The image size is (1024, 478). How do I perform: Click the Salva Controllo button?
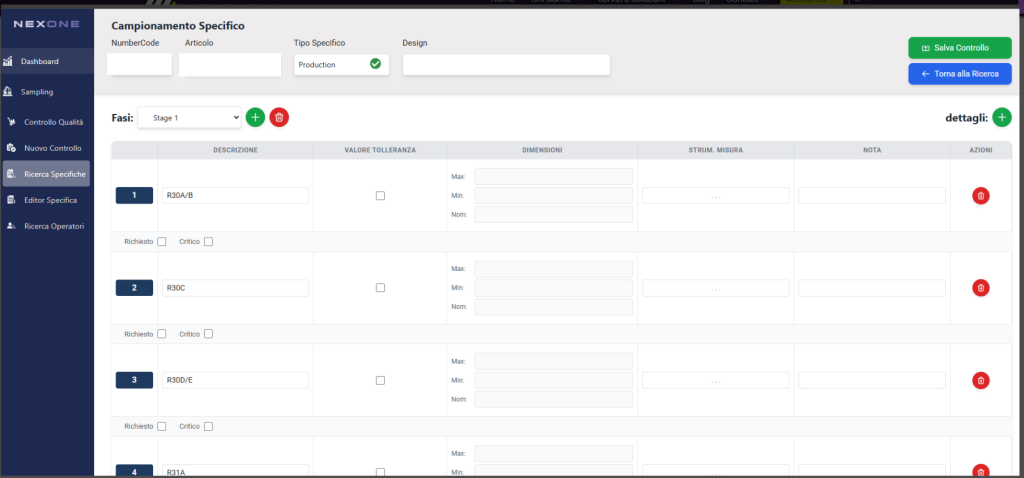(959, 48)
